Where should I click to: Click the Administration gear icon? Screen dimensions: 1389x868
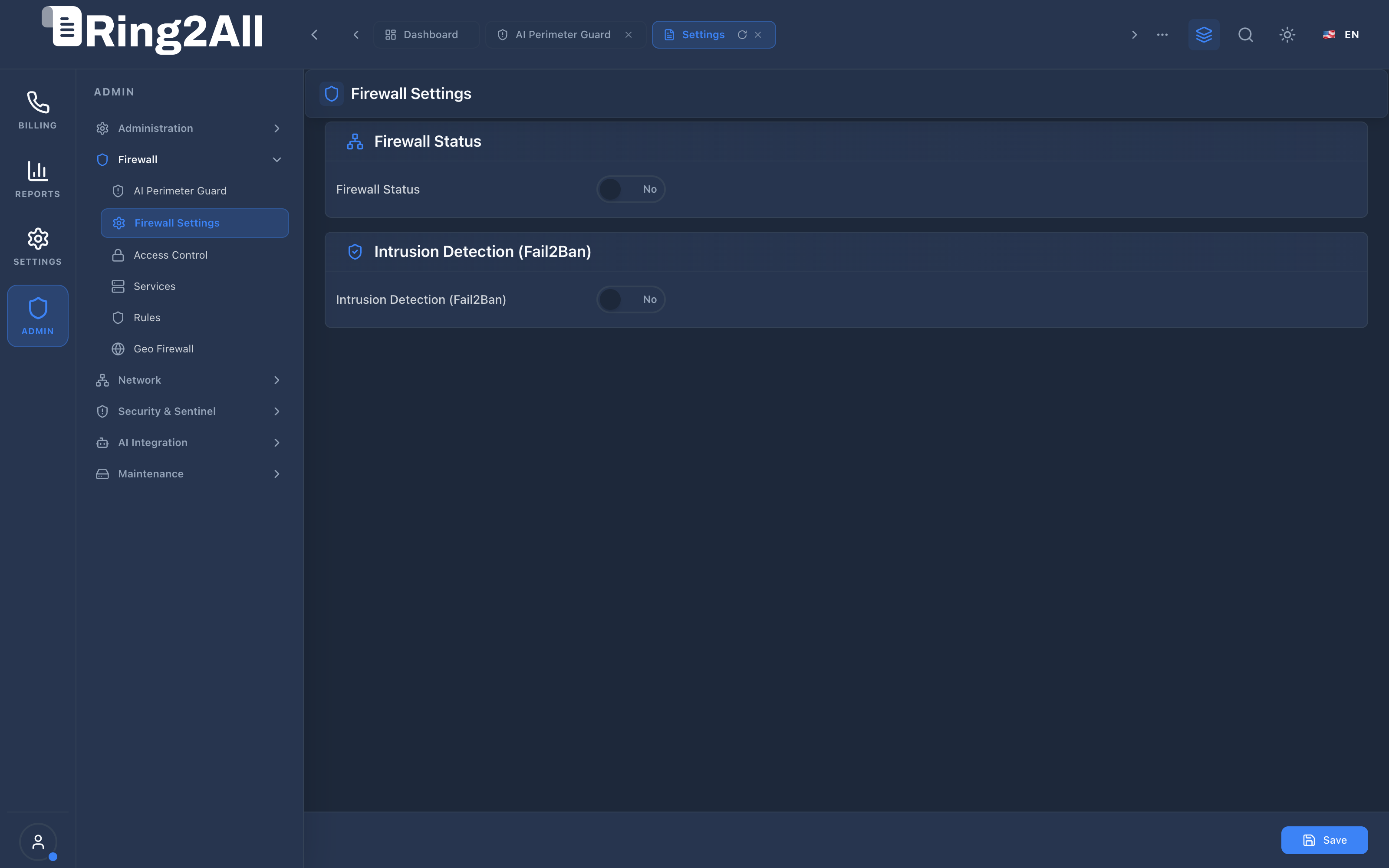[x=102, y=128]
